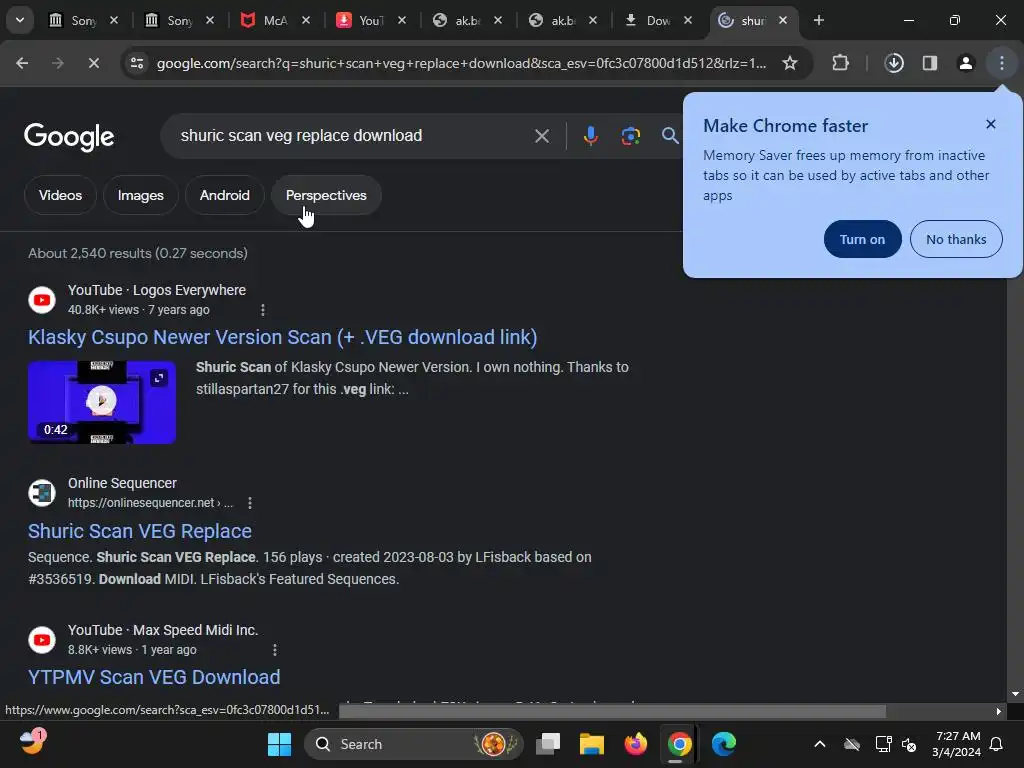Switch to the first Sony tab
Screen dimensions: 1024x768
[81, 21]
